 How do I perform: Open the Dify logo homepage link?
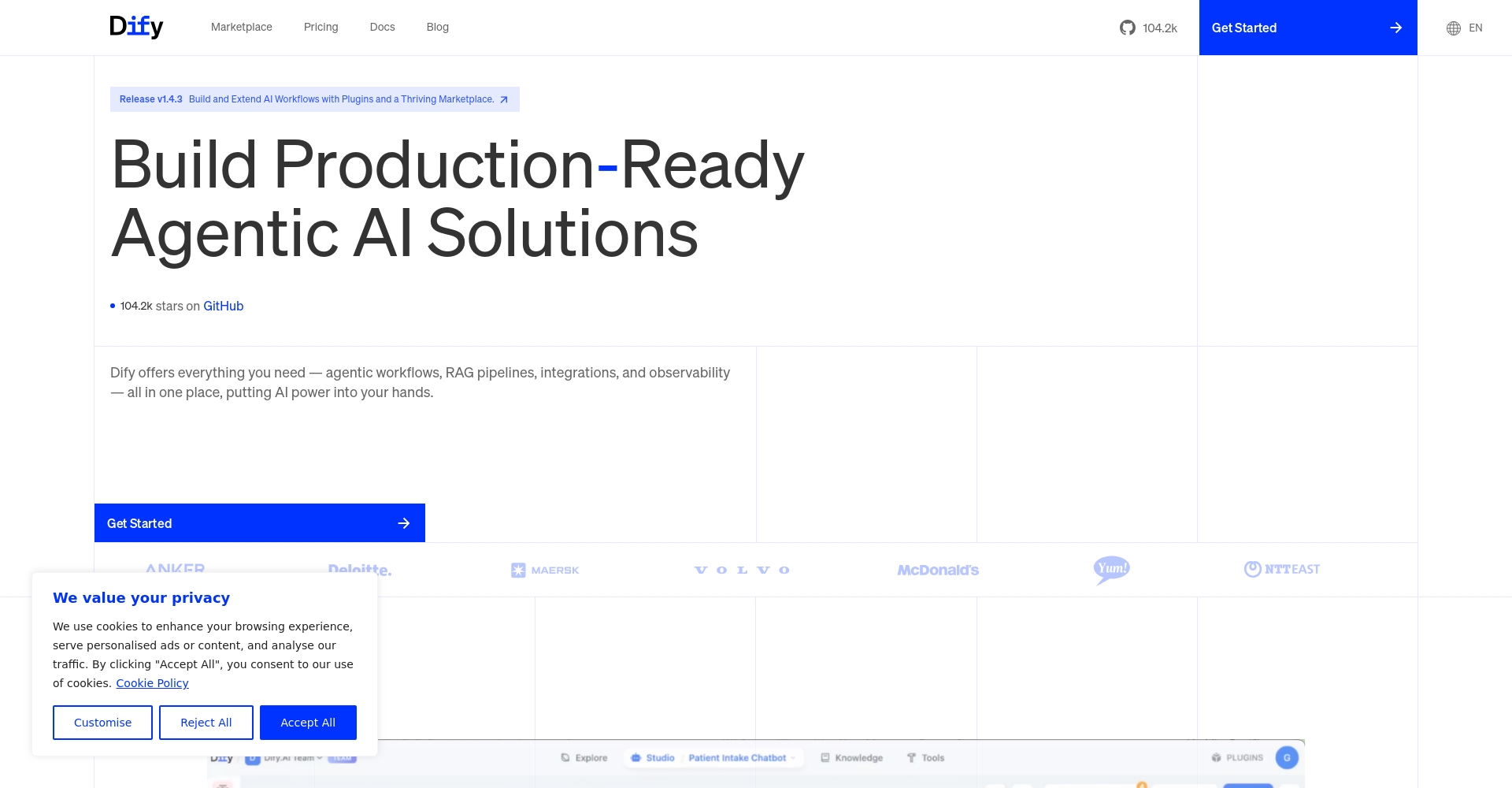point(136,27)
